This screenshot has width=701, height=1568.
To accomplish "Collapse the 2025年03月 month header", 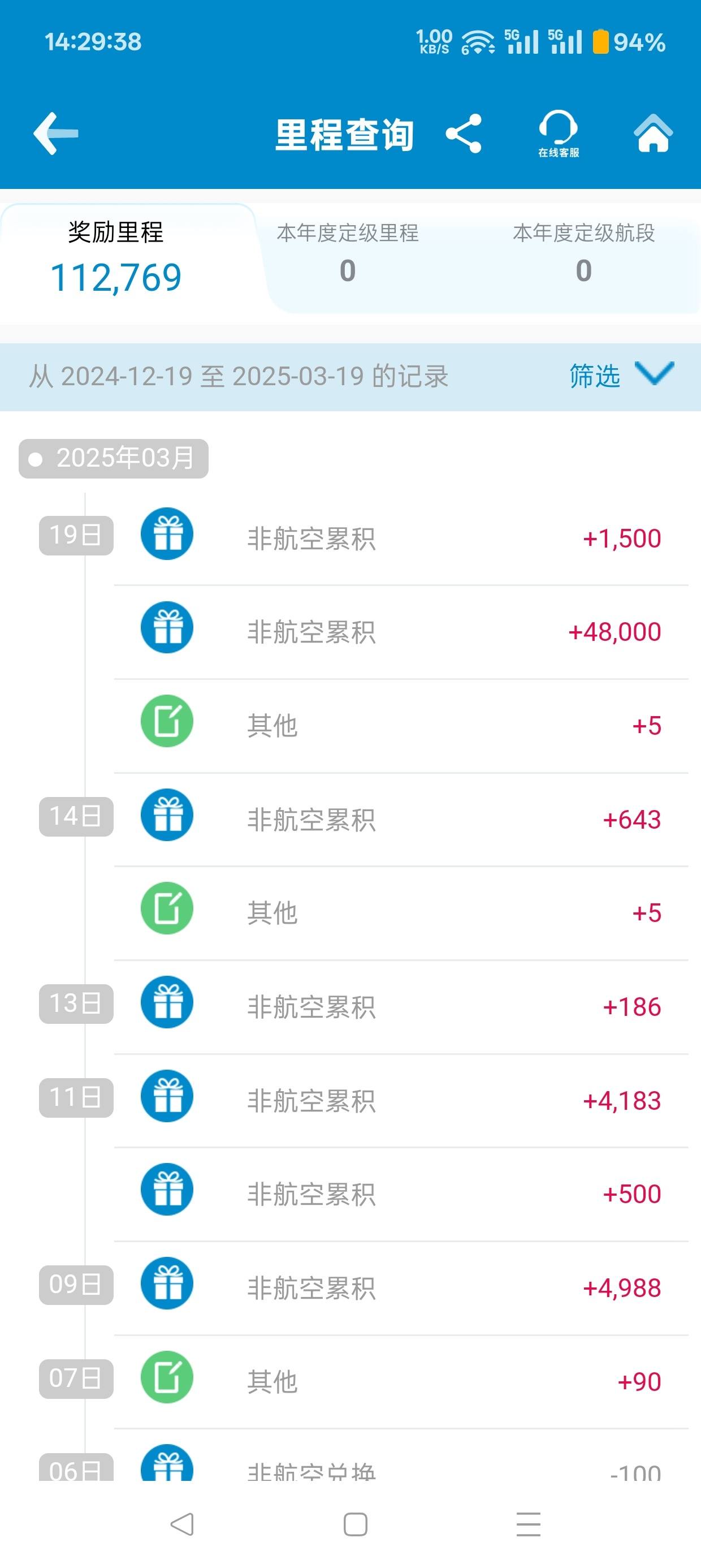I will click(114, 458).
